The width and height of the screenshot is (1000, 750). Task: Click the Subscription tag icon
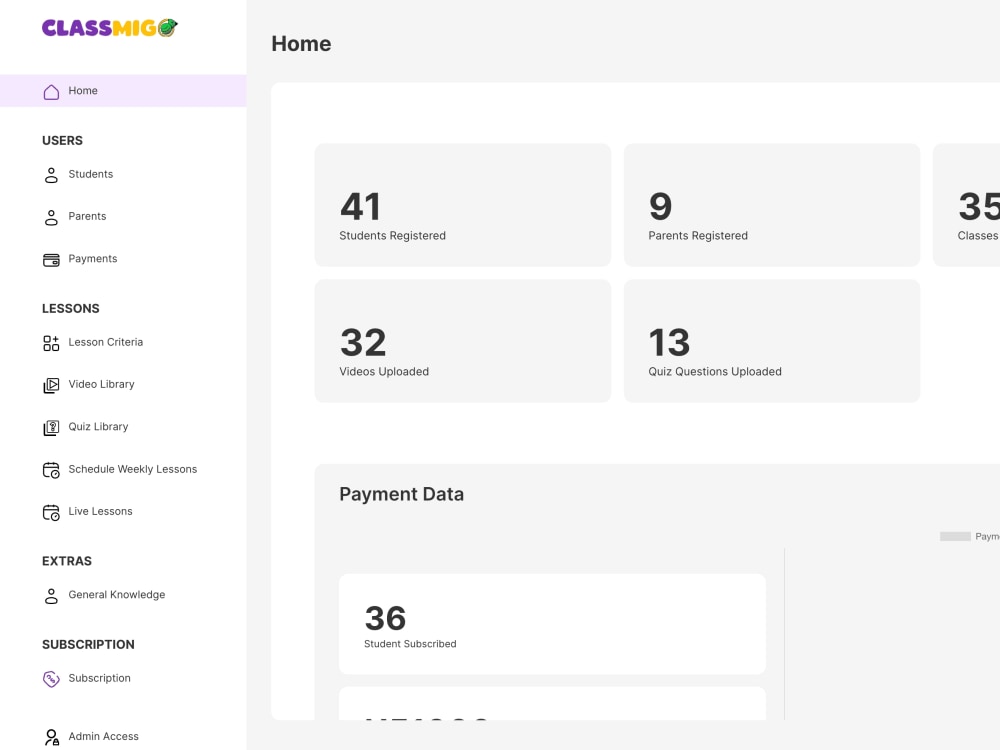pos(51,679)
